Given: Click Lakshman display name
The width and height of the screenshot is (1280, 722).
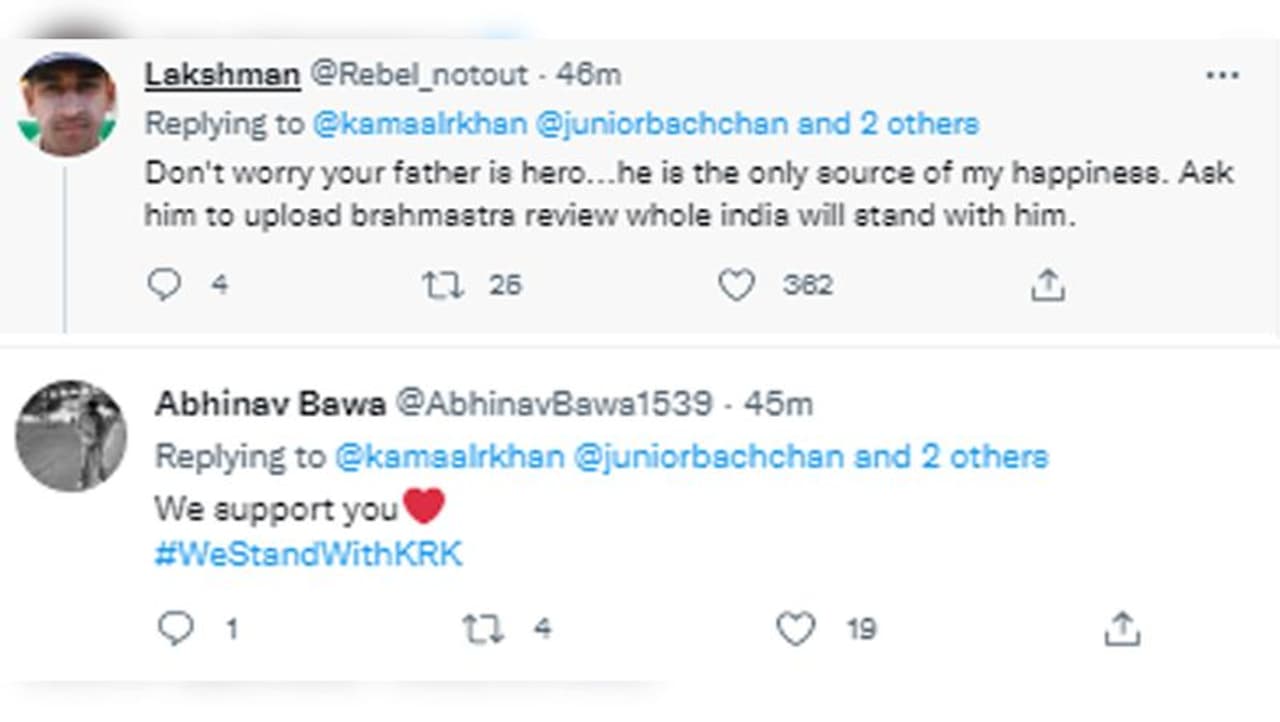Looking at the screenshot, I should [222, 74].
